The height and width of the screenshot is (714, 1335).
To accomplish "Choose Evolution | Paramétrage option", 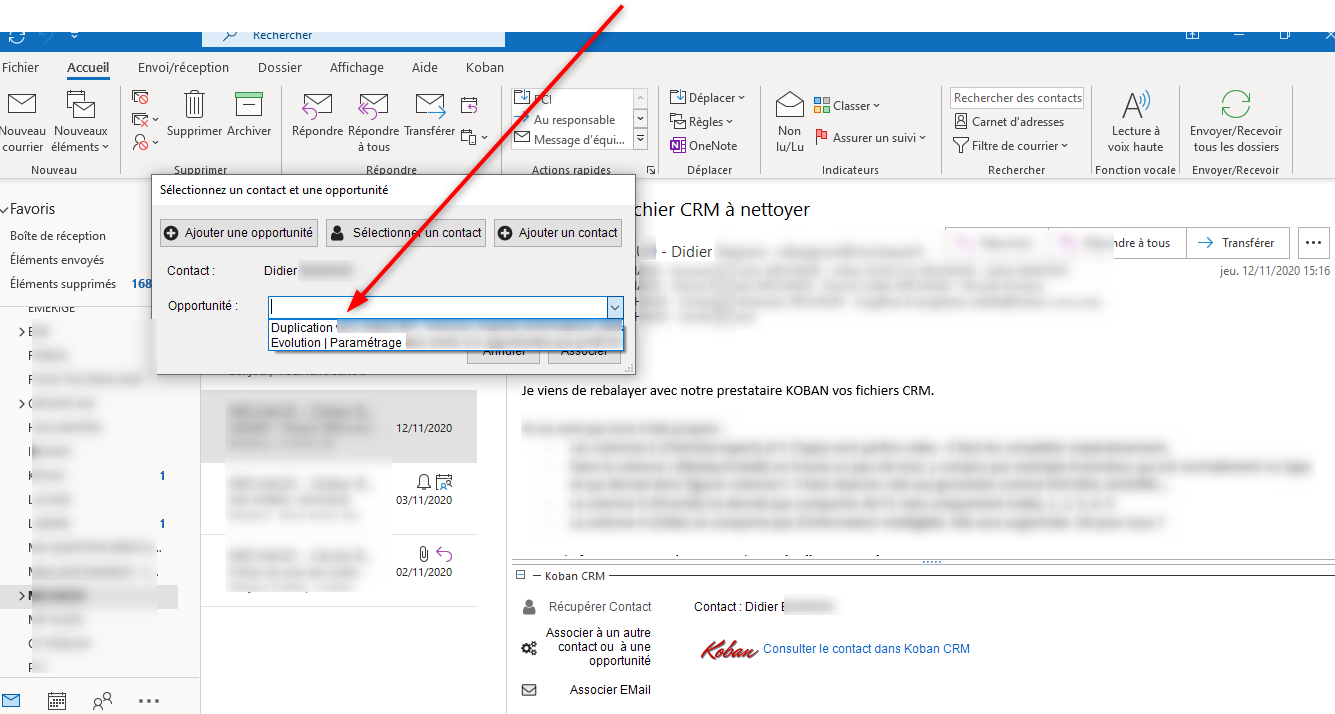I will coord(446,342).
